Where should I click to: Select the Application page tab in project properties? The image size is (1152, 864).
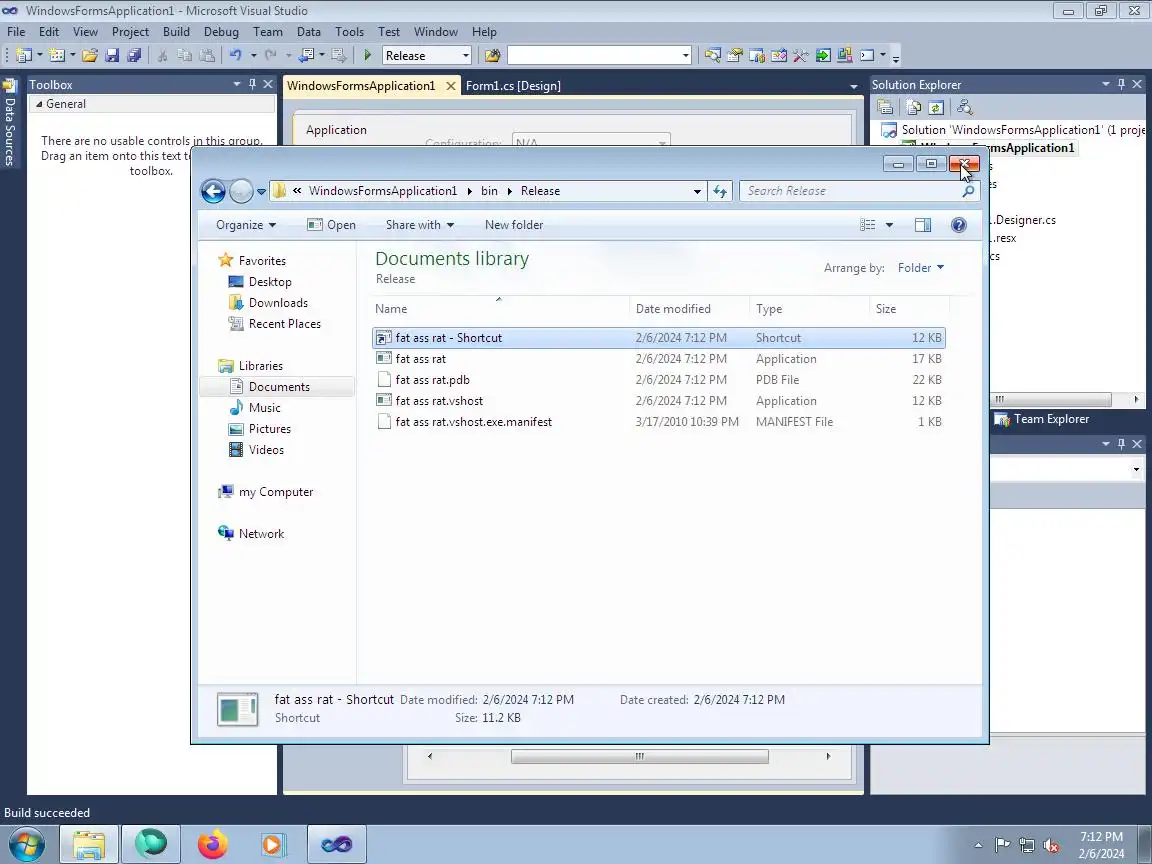[x=336, y=130]
